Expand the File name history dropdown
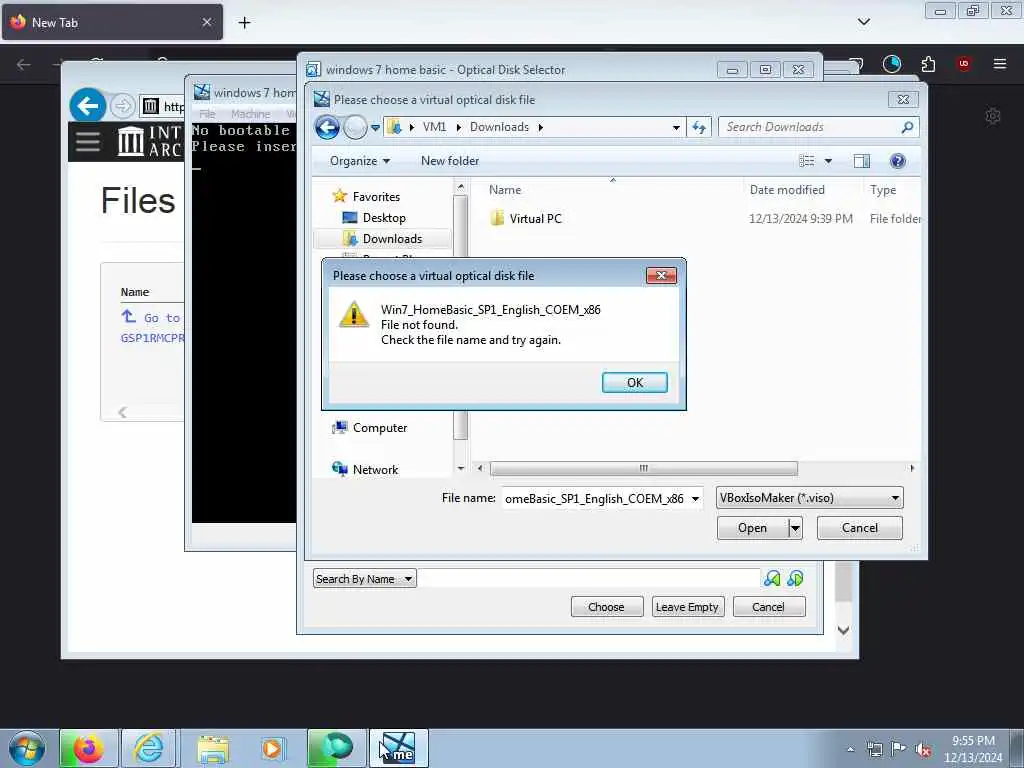The width and height of the screenshot is (1024, 768). [696, 499]
